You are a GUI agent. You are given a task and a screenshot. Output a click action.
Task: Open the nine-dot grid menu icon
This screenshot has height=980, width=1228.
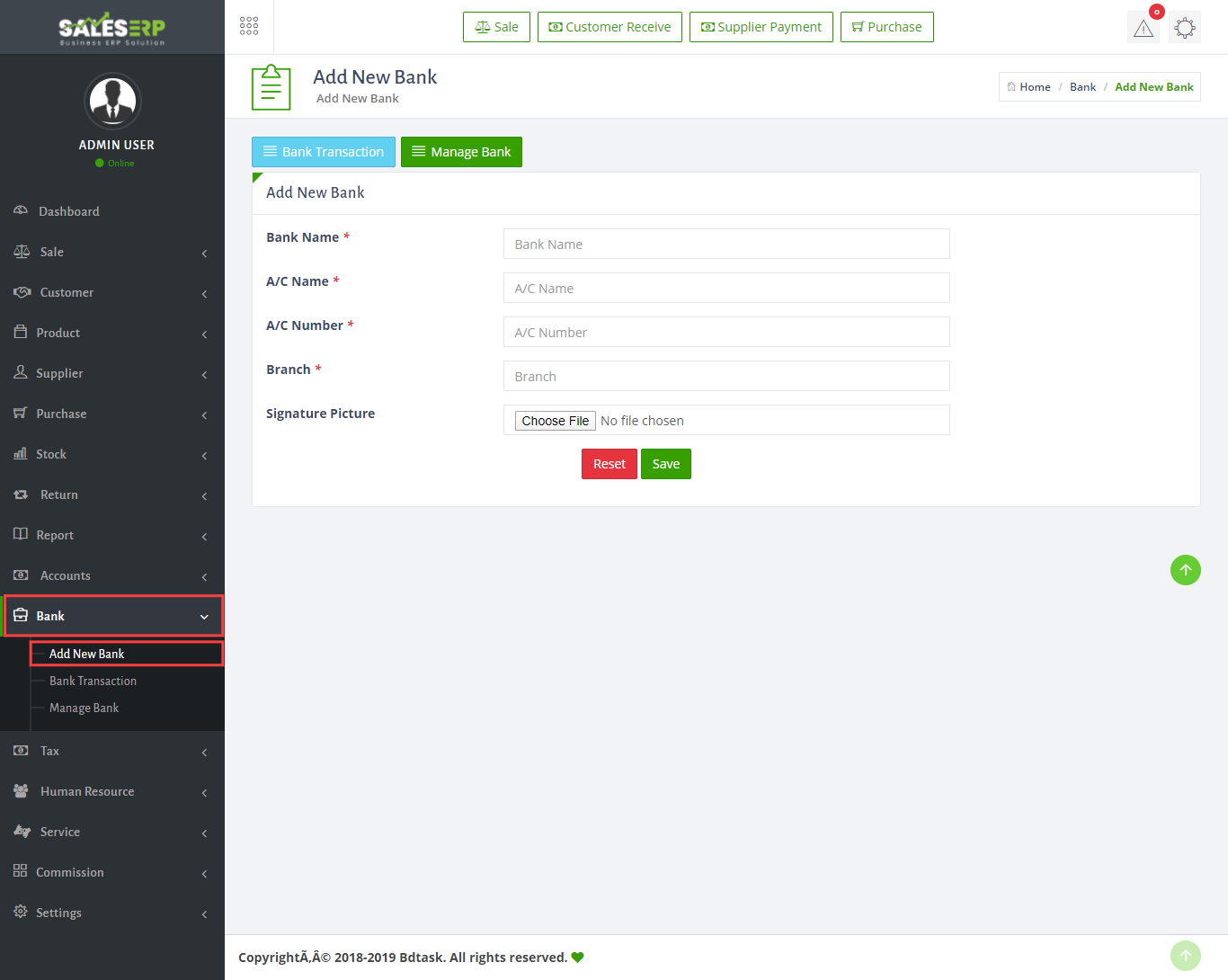tap(249, 26)
